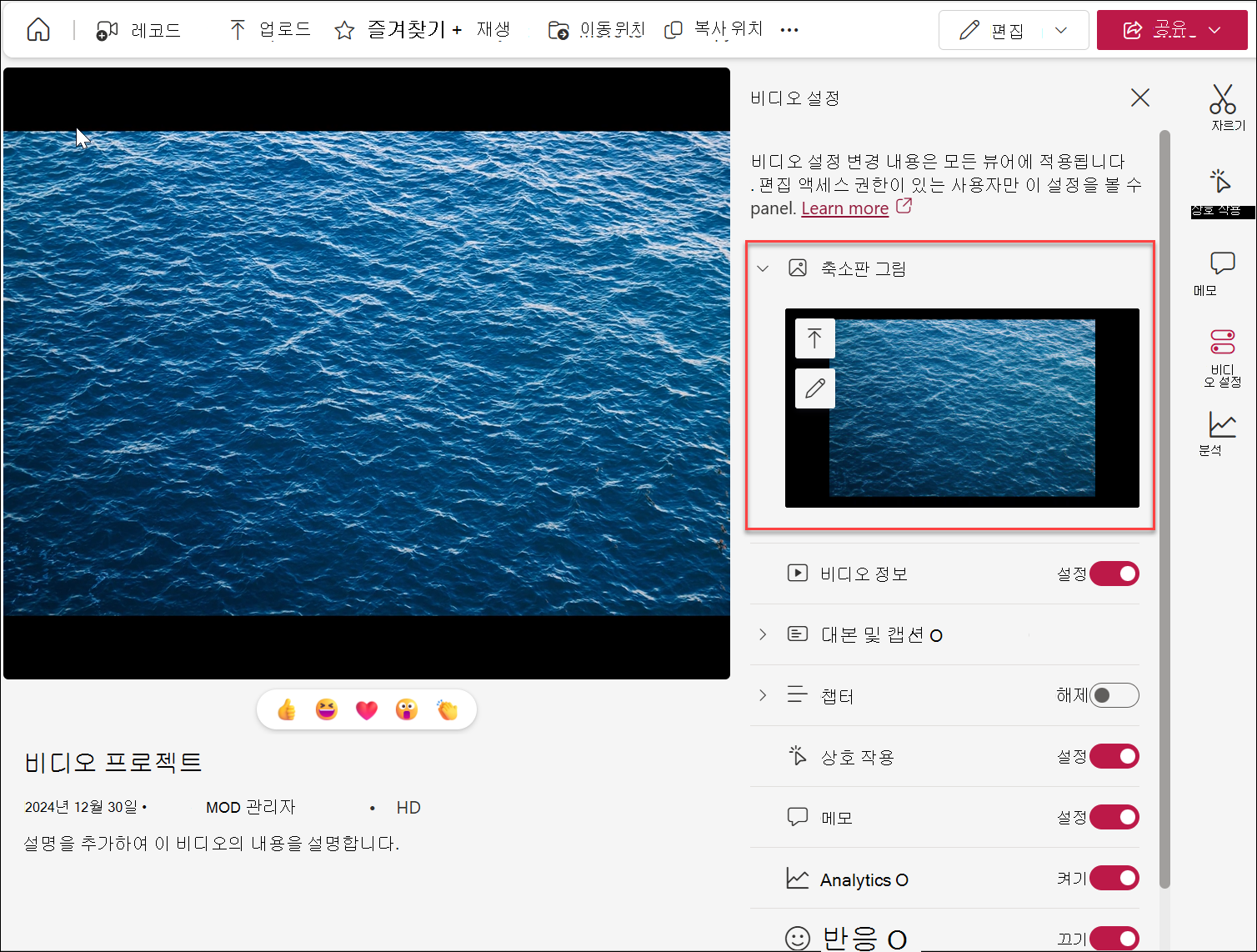Click the 메모 speech bubble icon in settings

pyautogui.click(x=798, y=816)
